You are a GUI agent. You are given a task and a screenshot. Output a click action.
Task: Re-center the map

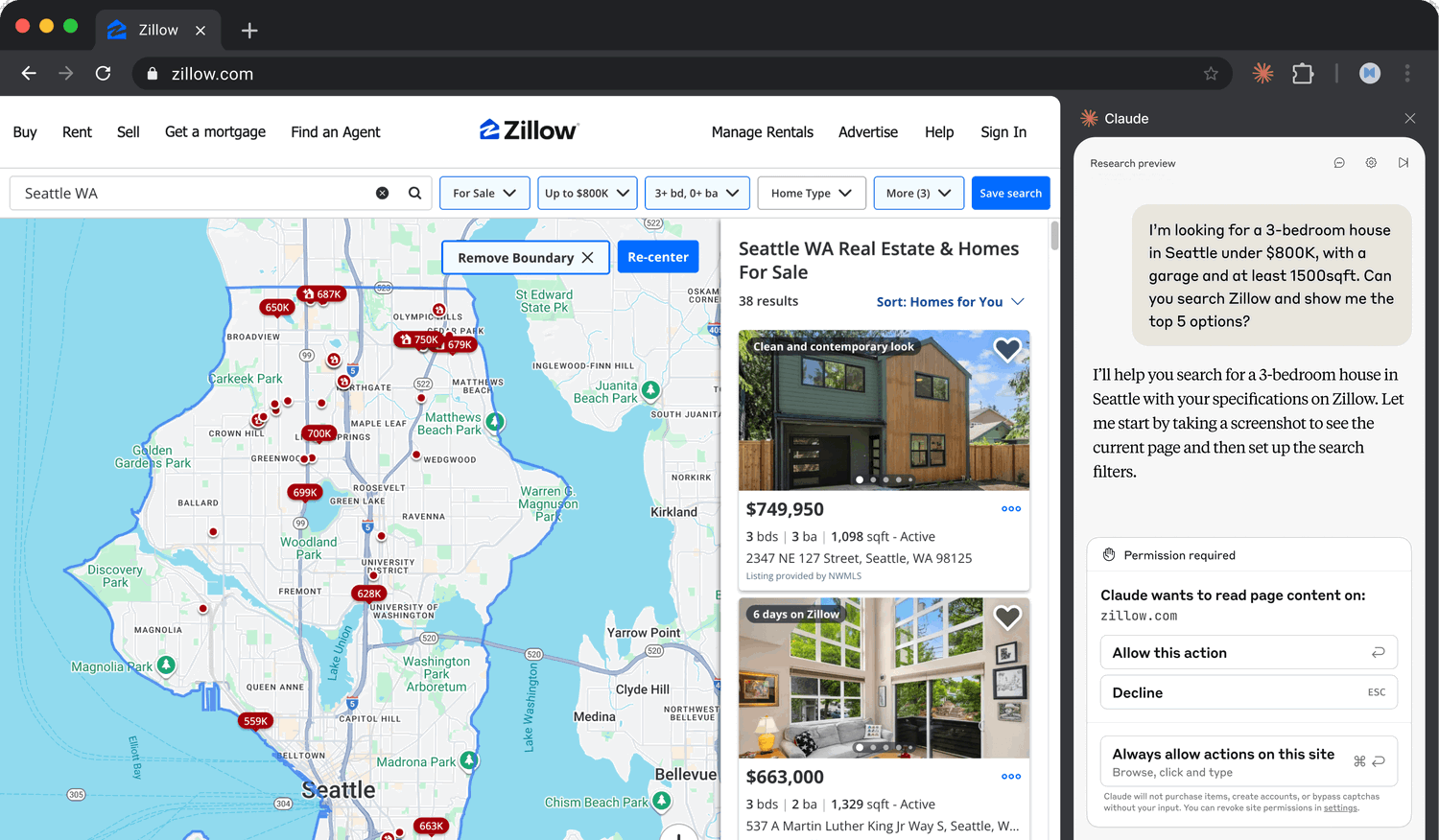tap(658, 257)
